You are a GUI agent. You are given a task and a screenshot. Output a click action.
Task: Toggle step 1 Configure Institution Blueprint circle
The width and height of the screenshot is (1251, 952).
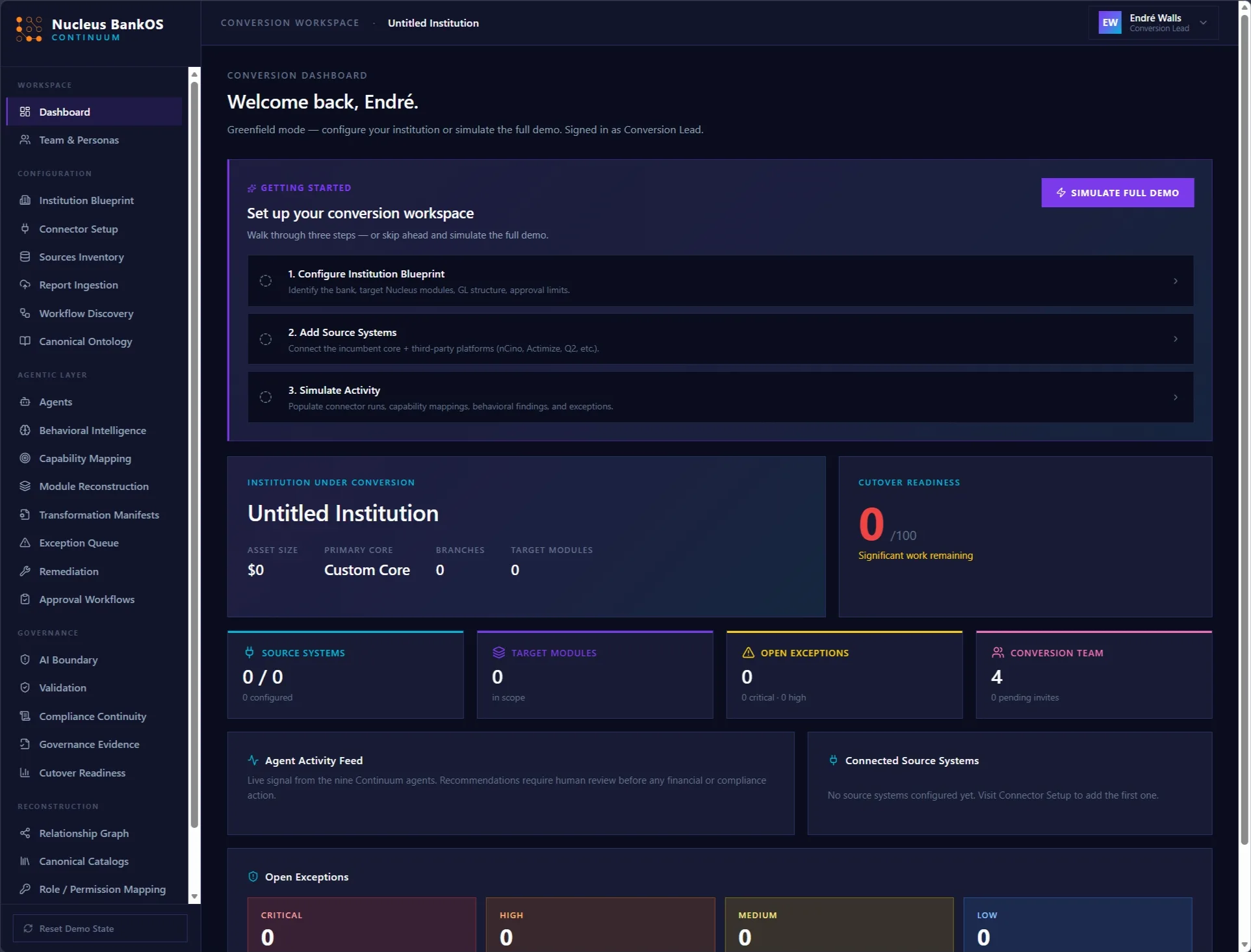click(266, 281)
